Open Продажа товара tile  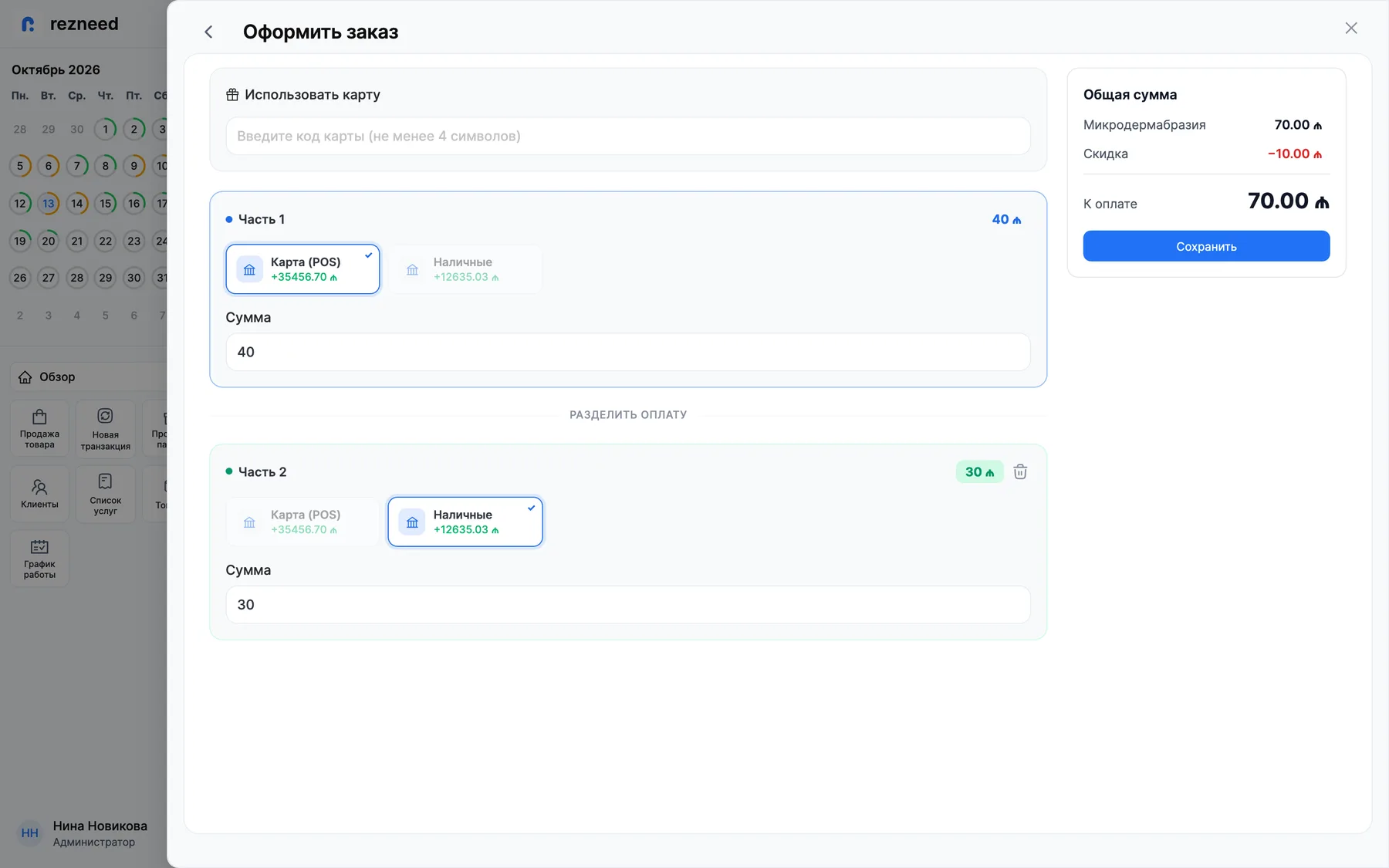point(39,428)
